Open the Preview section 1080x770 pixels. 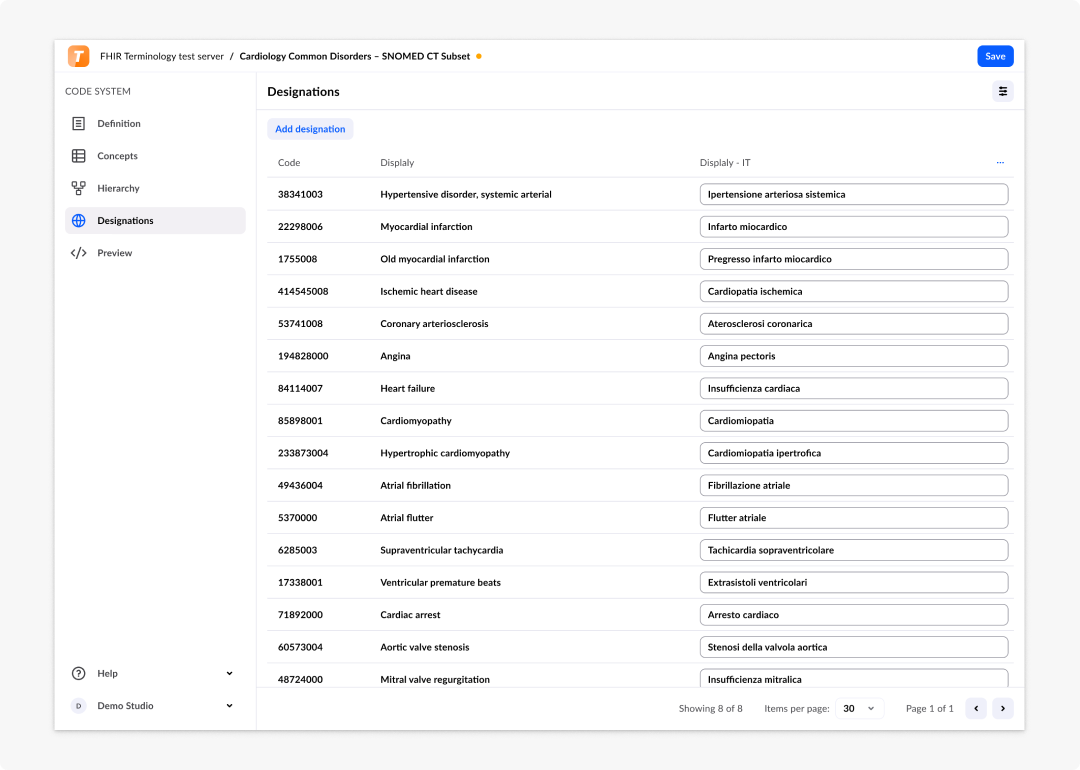pos(155,253)
